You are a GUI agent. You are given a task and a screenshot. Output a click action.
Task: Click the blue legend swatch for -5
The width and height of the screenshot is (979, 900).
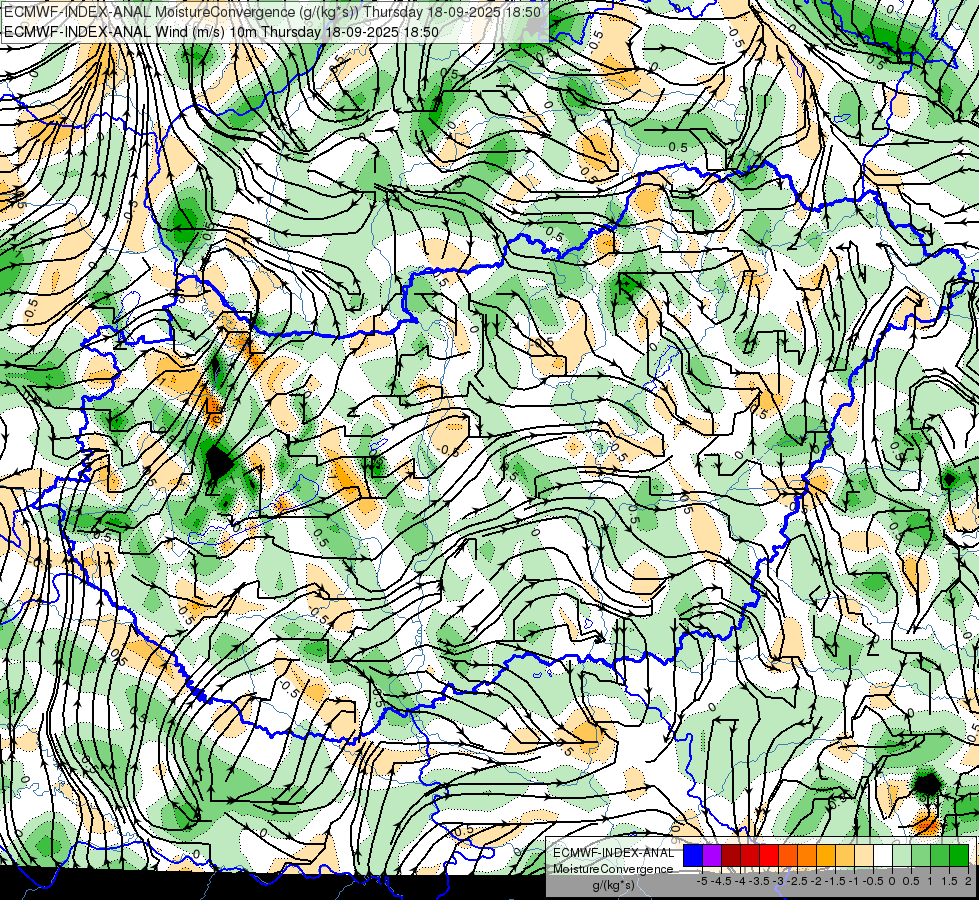click(x=693, y=855)
